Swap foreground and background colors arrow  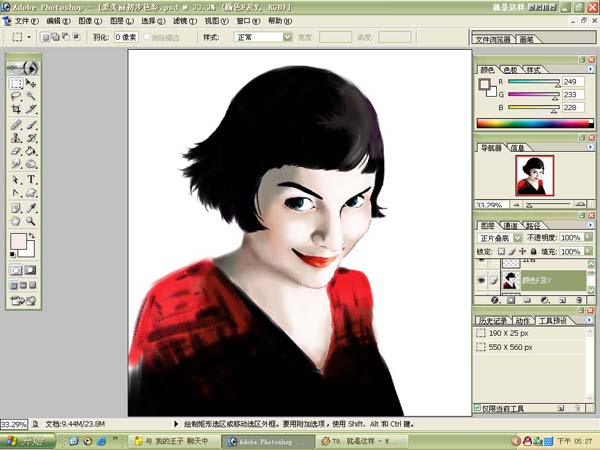32,236
